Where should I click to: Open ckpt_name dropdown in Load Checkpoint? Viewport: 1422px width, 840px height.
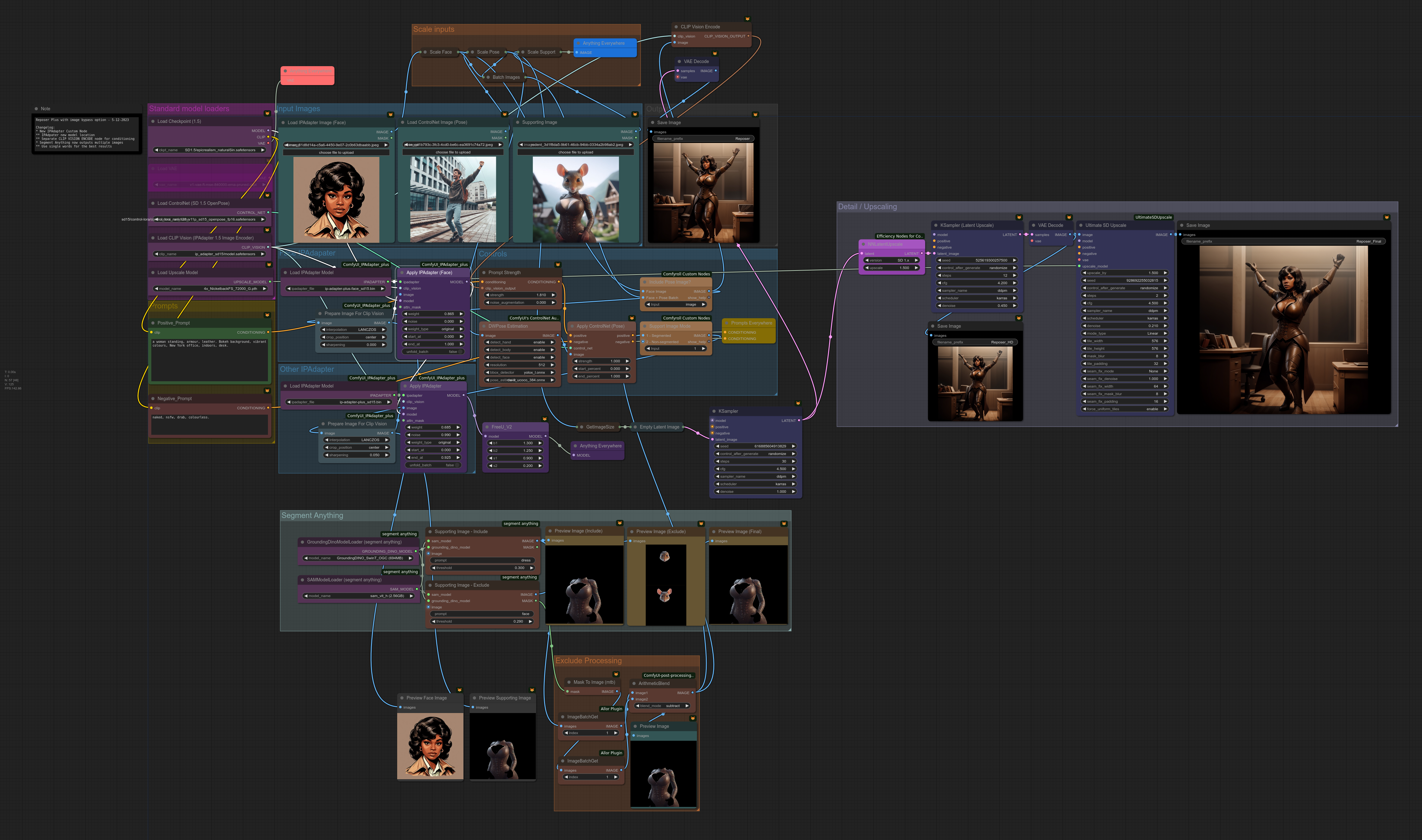click(210, 150)
